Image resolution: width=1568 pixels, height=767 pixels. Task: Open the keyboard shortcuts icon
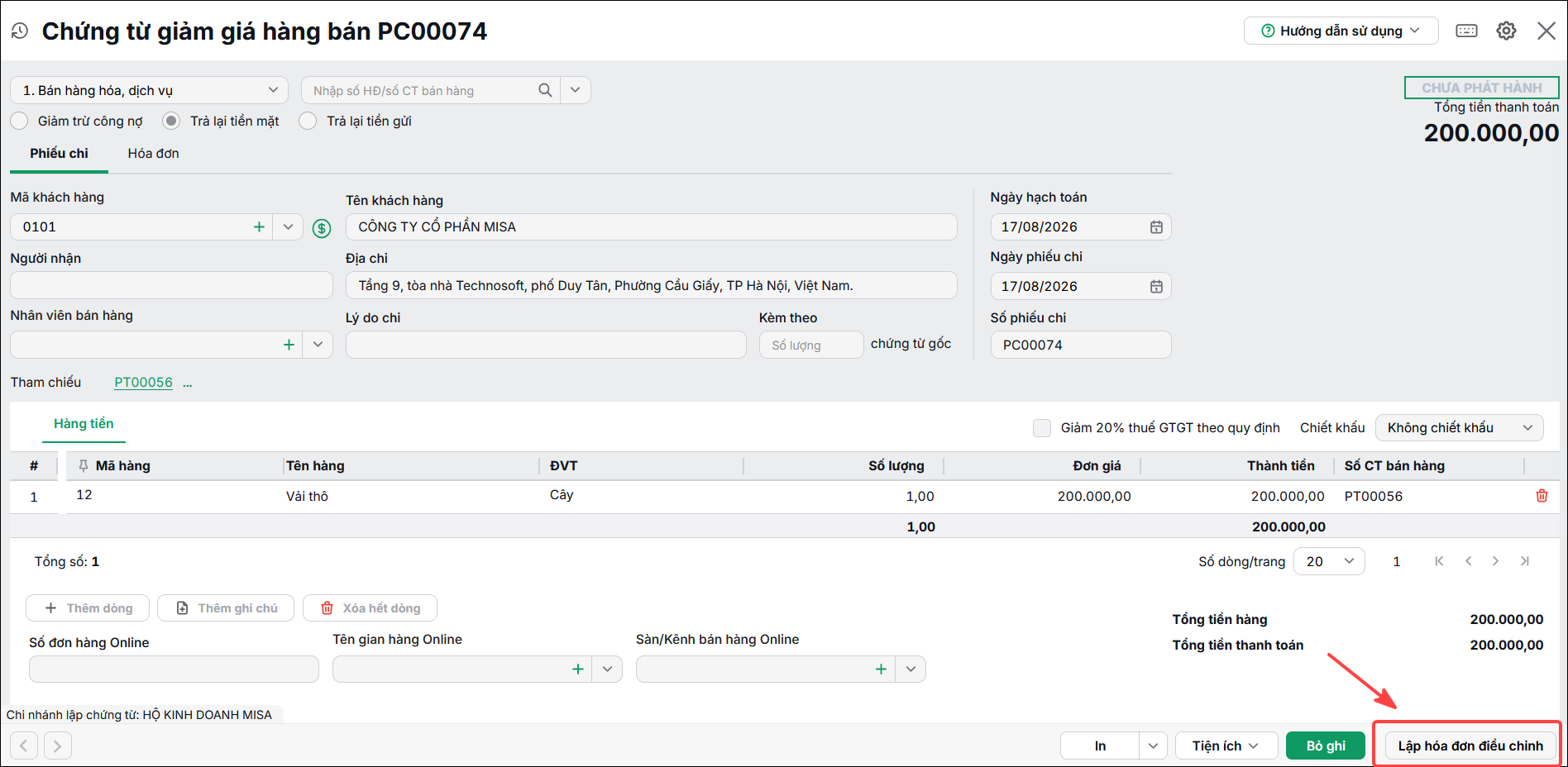1466,31
